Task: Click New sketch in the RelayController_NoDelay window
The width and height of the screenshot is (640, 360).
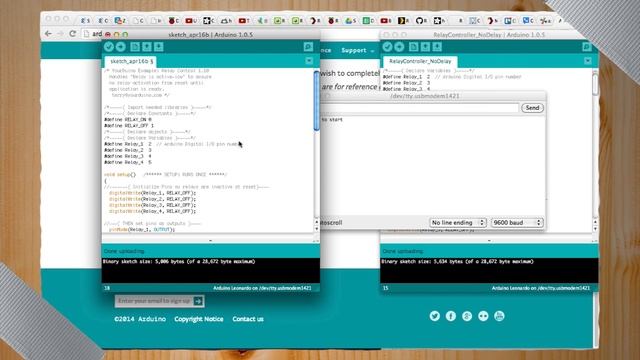Action: (x=413, y=47)
